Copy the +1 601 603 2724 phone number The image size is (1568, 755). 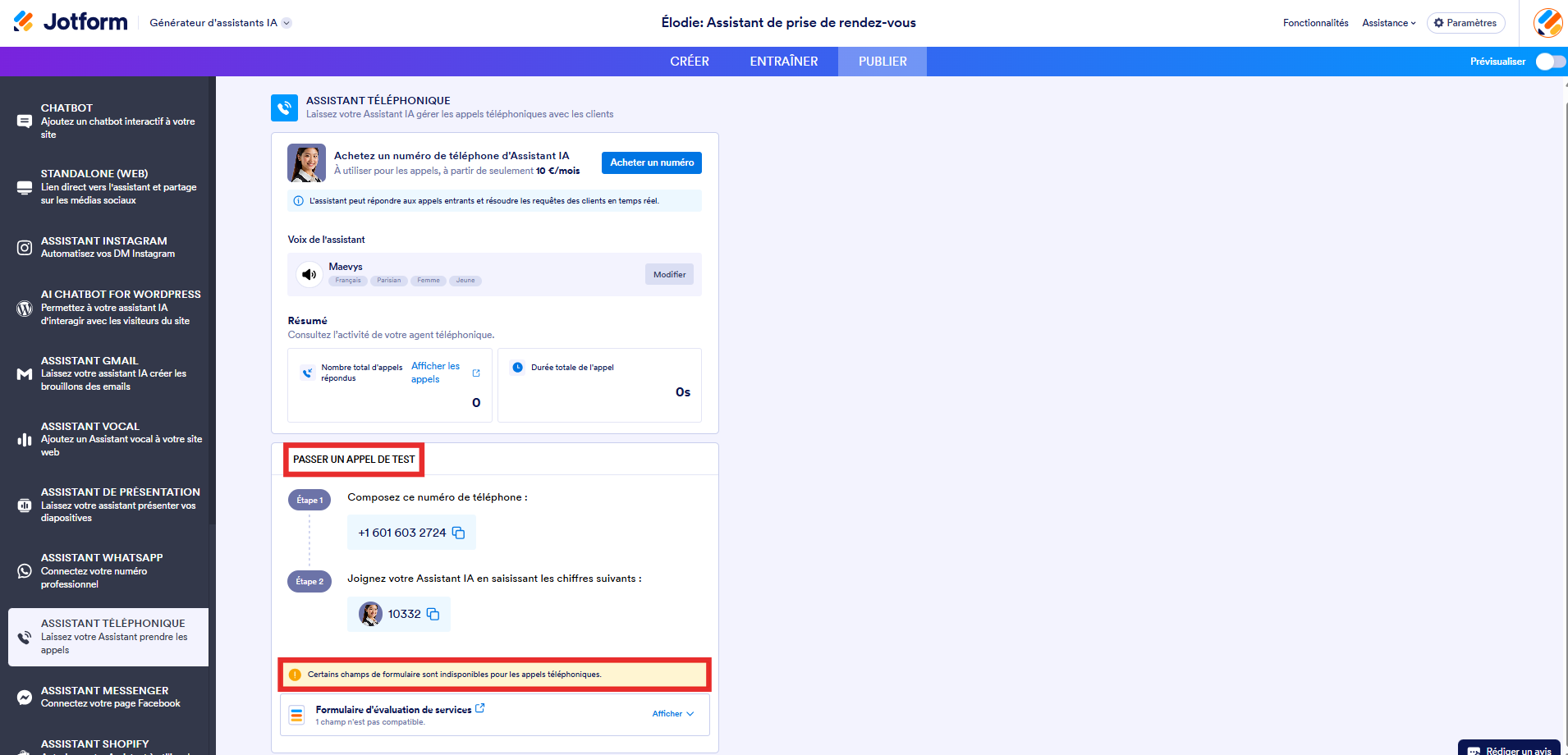pyautogui.click(x=459, y=533)
